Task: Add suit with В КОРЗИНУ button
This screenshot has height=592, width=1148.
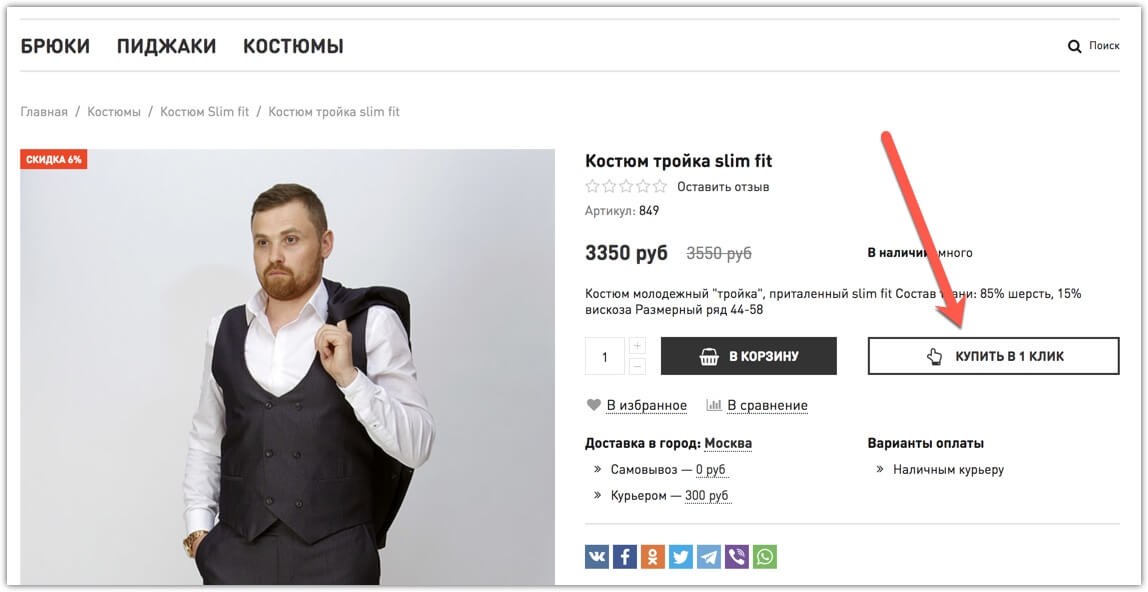Action: [x=748, y=356]
